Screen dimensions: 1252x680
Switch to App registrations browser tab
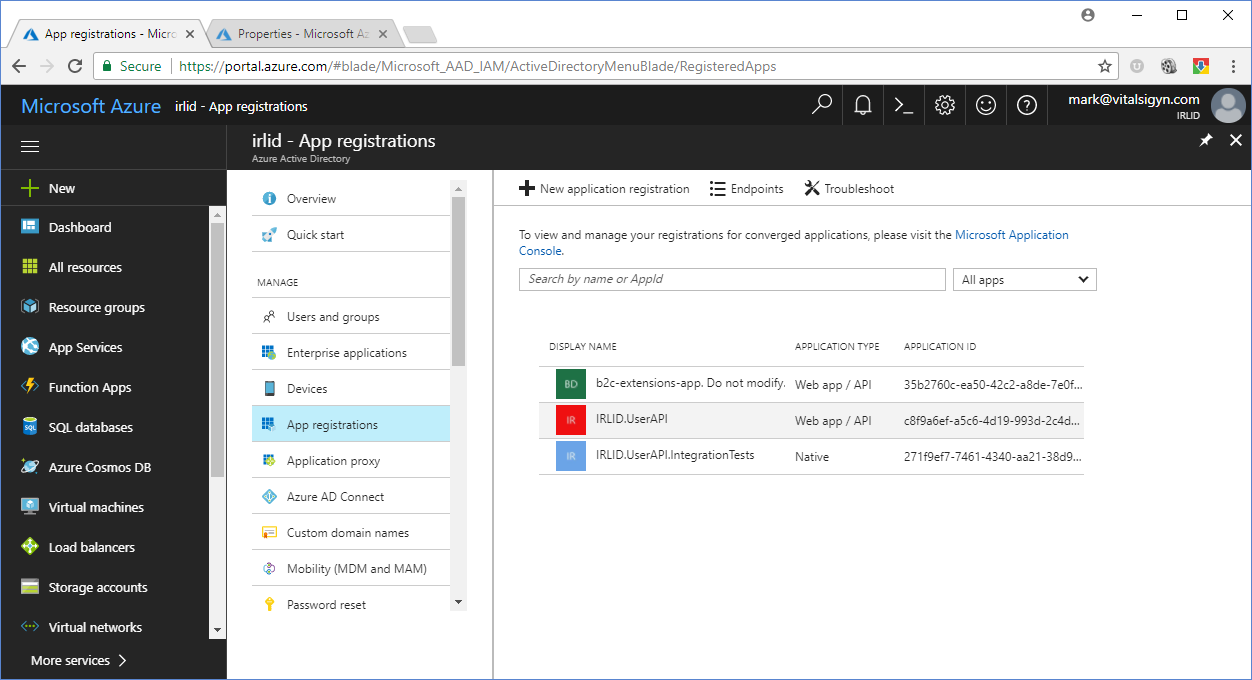point(106,34)
